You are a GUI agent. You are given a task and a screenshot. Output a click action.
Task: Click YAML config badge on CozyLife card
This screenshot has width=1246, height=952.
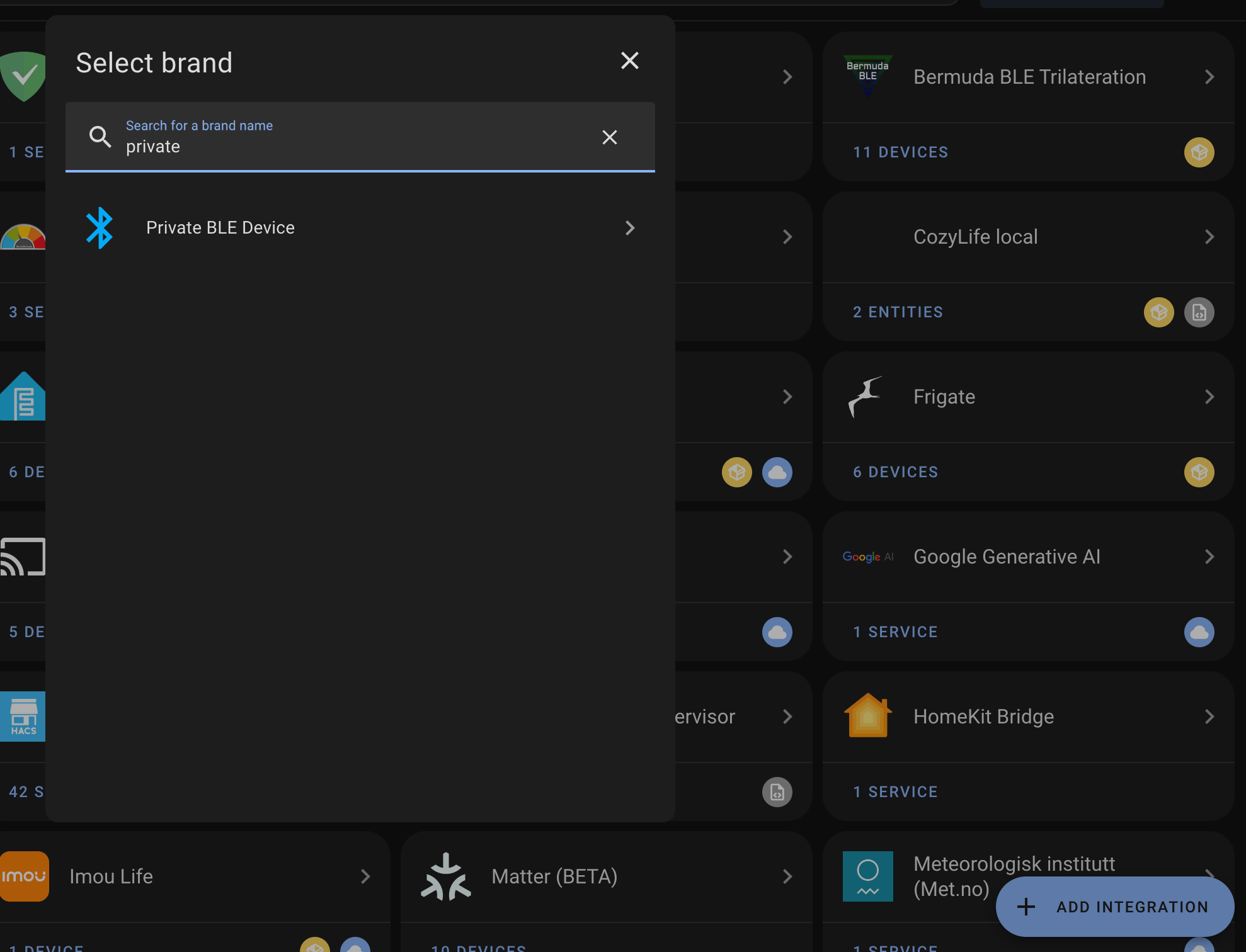point(1199,312)
